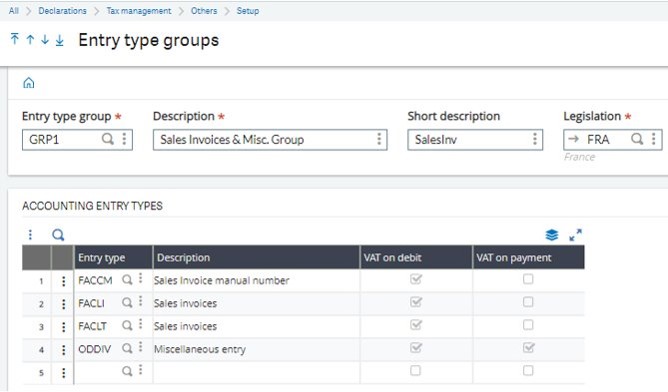Expand the grid to full screen
The height and width of the screenshot is (392, 668).
[x=576, y=235]
